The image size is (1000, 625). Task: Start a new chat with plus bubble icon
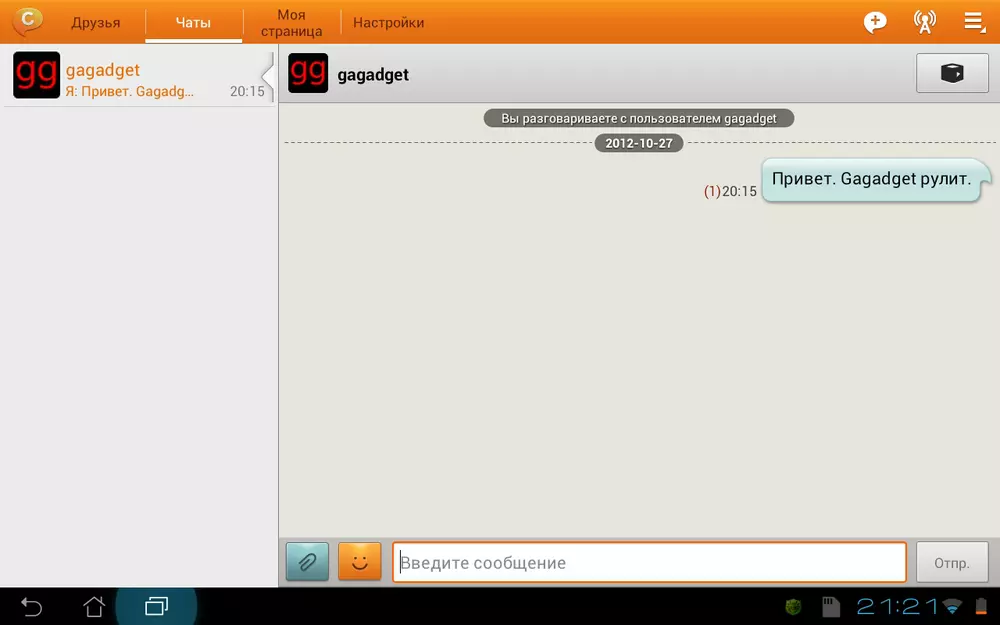pyautogui.click(x=875, y=22)
